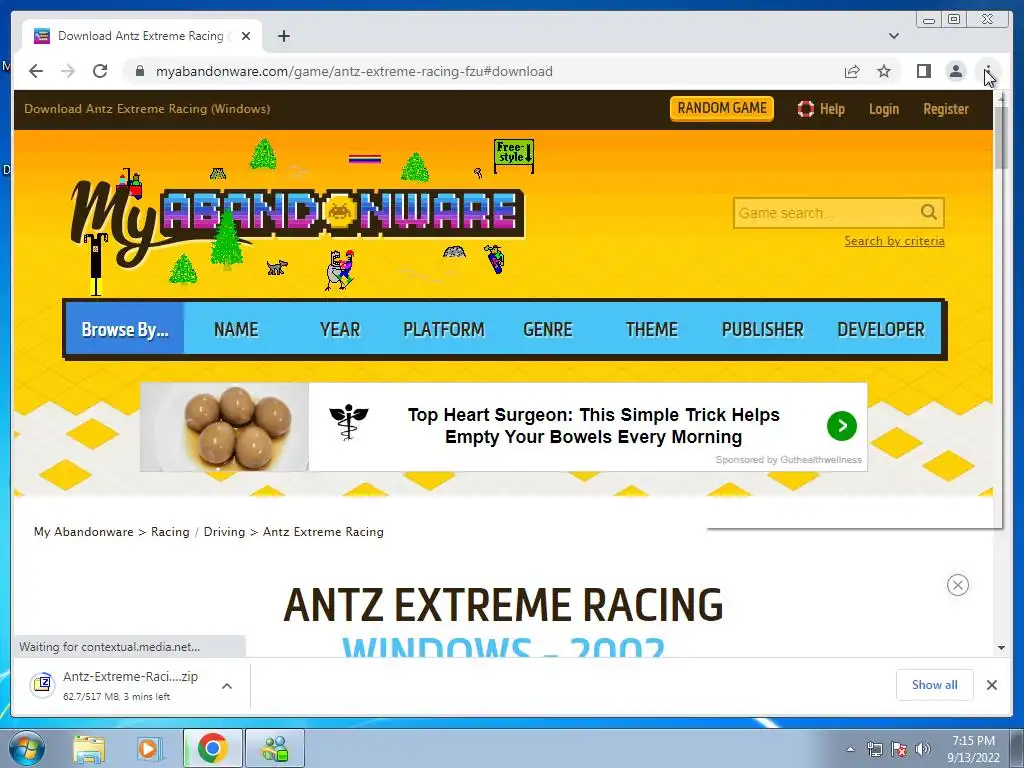
Task: Click the search magnifier icon
Action: [929, 212]
